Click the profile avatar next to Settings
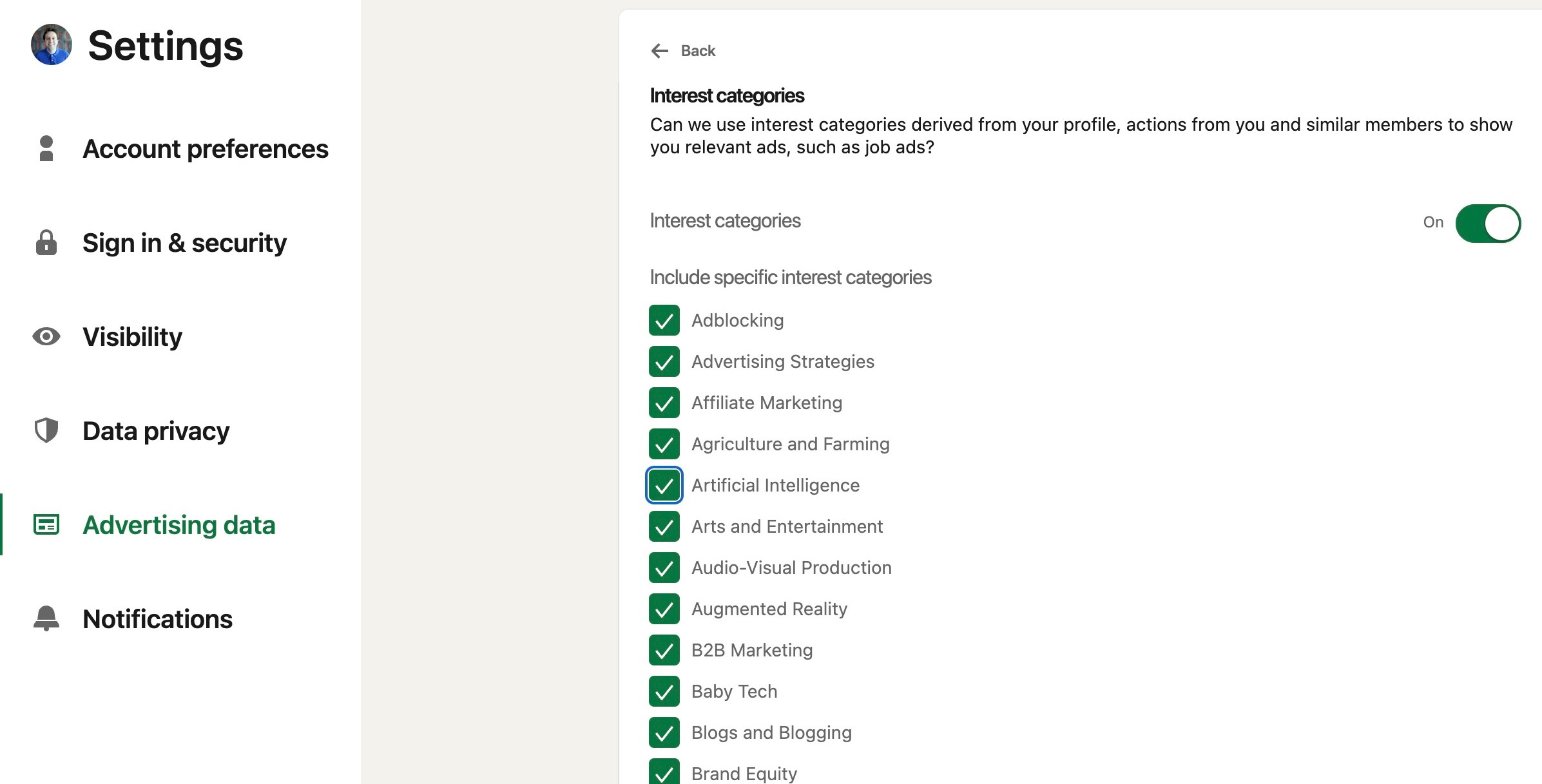Screen dimensions: 1542x784 pyautogui.click(x=52, y=44)
